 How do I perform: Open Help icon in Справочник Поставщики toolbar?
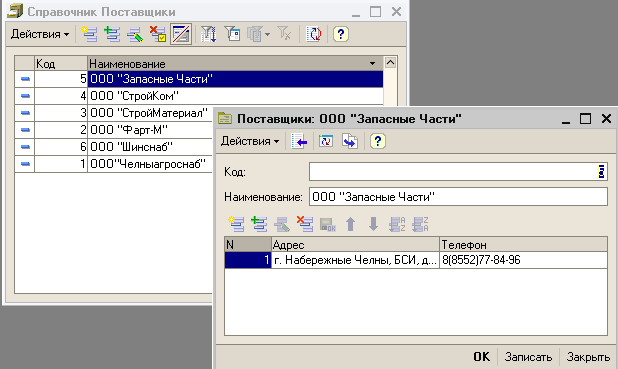pos(341,34)
